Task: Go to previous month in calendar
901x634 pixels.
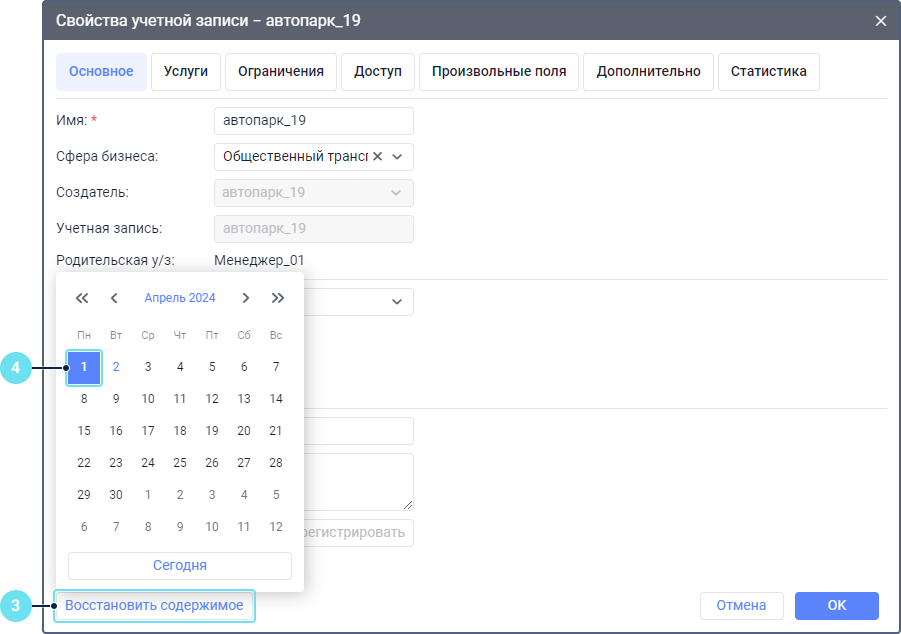Action: 114,298
